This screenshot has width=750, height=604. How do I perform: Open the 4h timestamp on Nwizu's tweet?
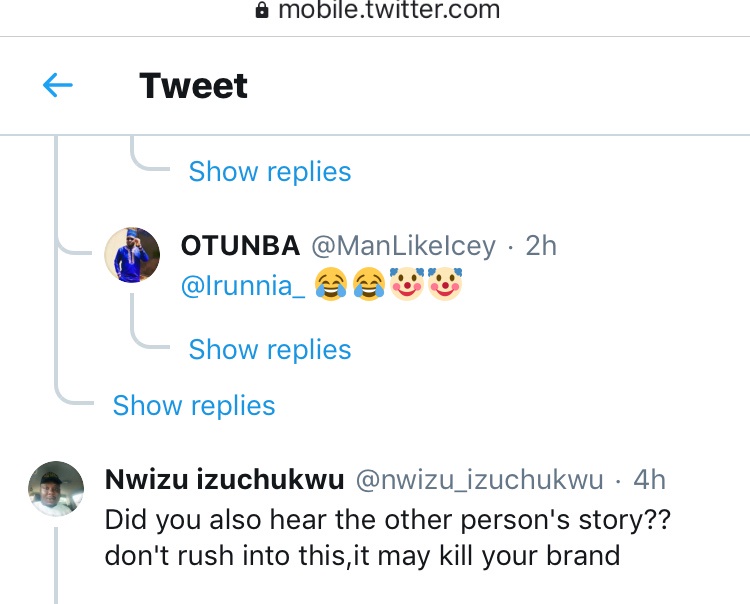coord(650,480)
